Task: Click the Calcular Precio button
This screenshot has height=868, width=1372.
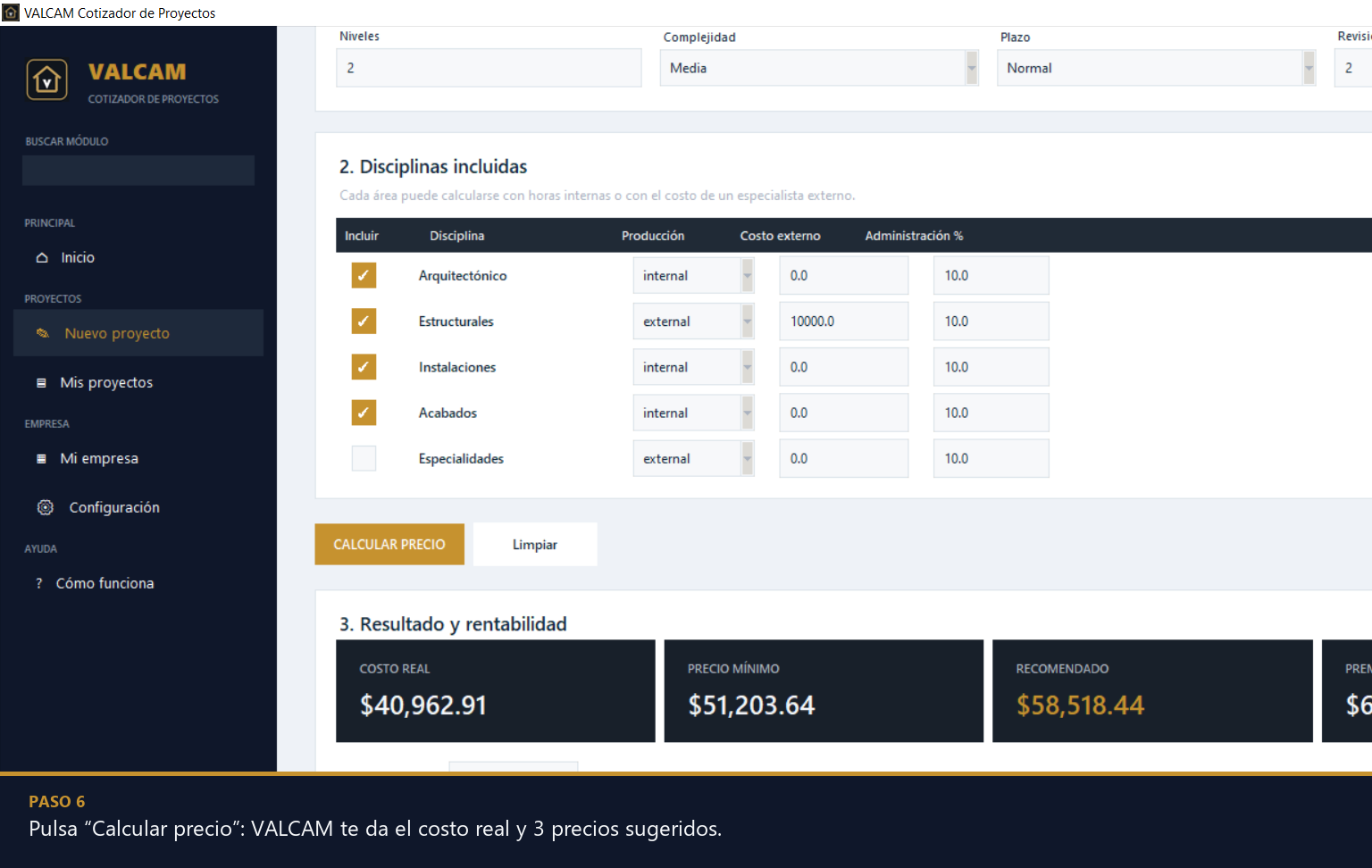Action: click(x=389, y=544)
